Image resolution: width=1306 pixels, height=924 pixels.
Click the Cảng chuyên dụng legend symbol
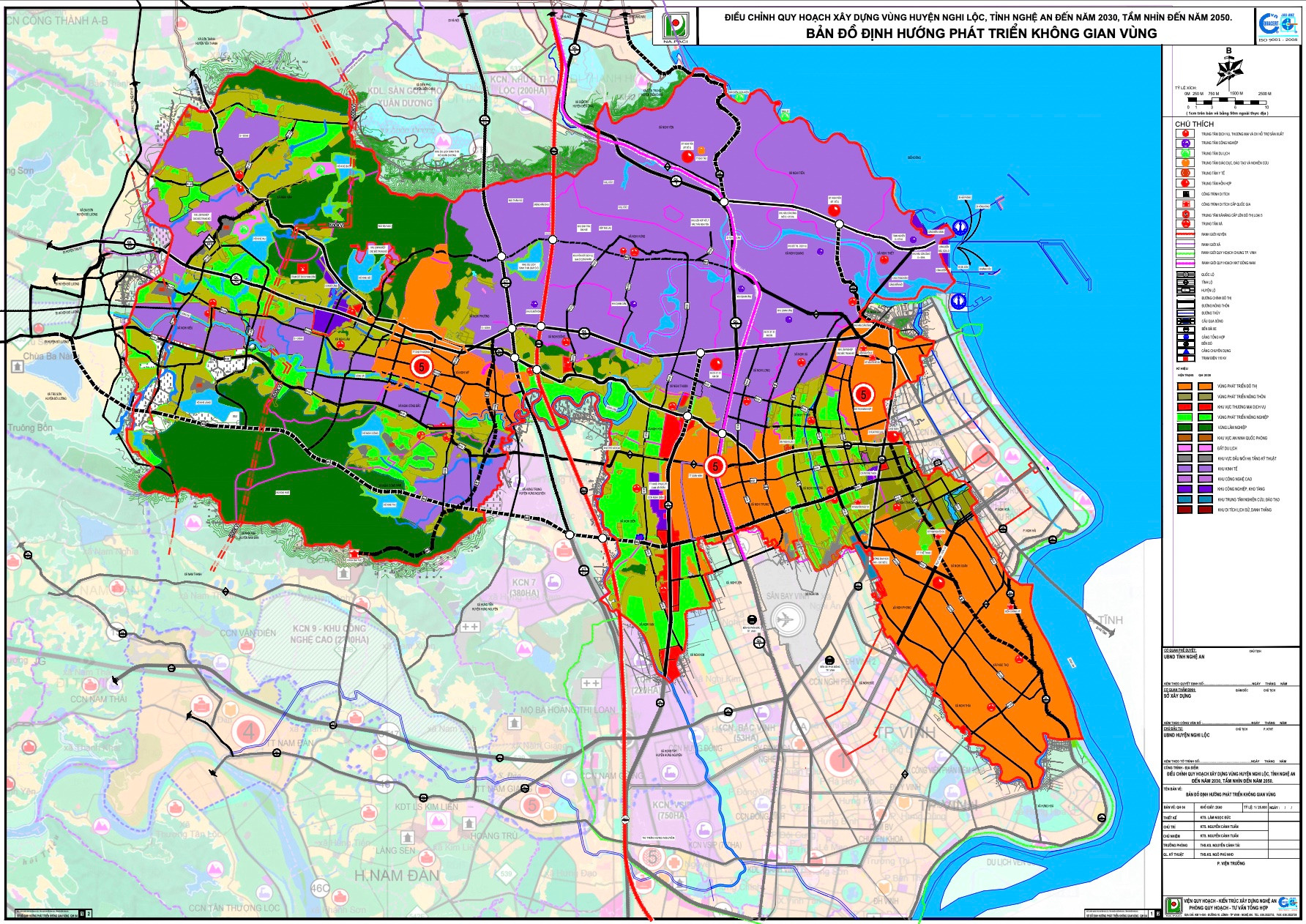[x=1185, y=351]
